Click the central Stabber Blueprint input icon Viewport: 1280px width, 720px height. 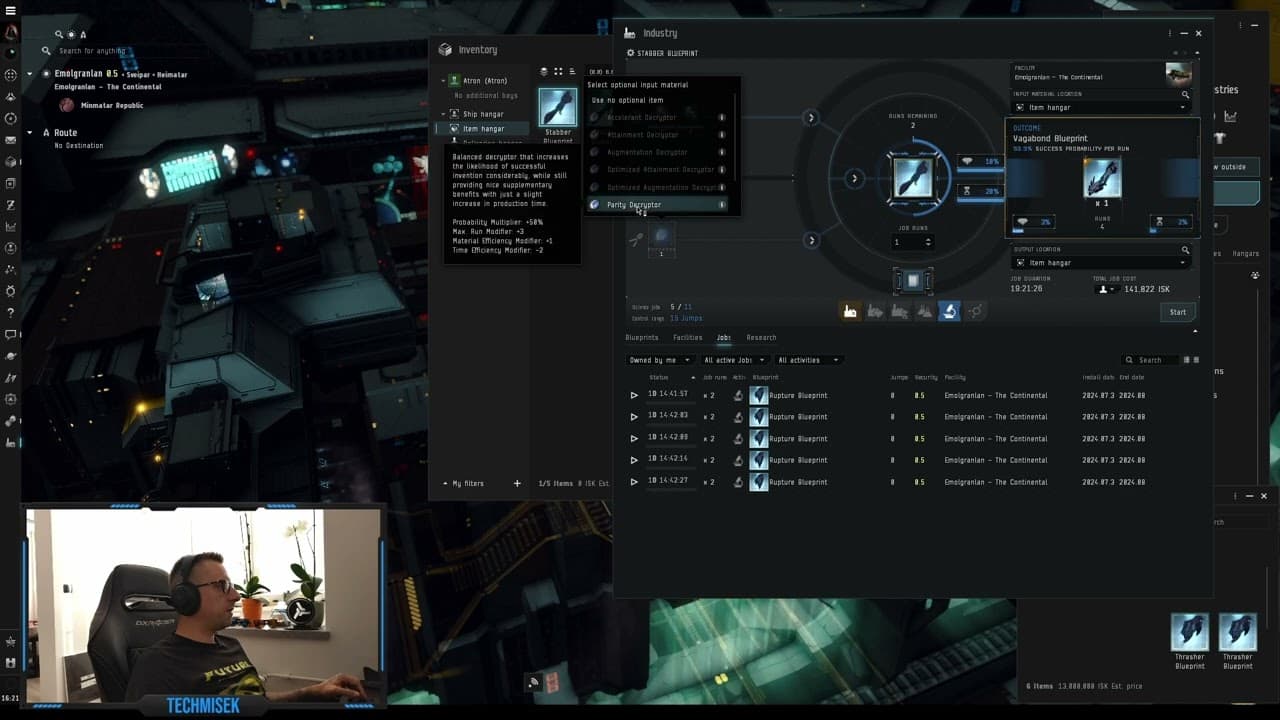(913, 178)
